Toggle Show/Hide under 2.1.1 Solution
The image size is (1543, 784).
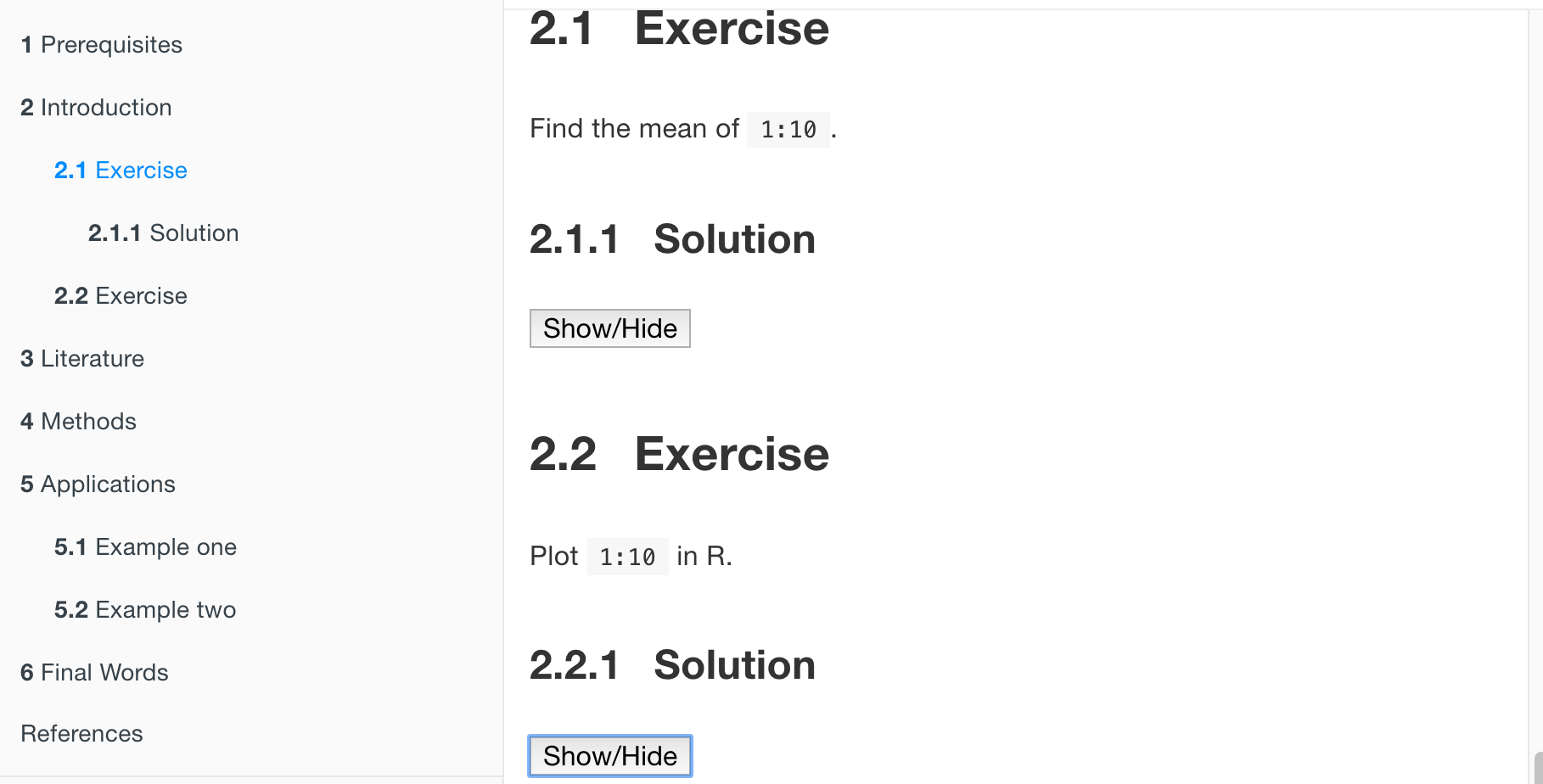[x=609, y=328]
